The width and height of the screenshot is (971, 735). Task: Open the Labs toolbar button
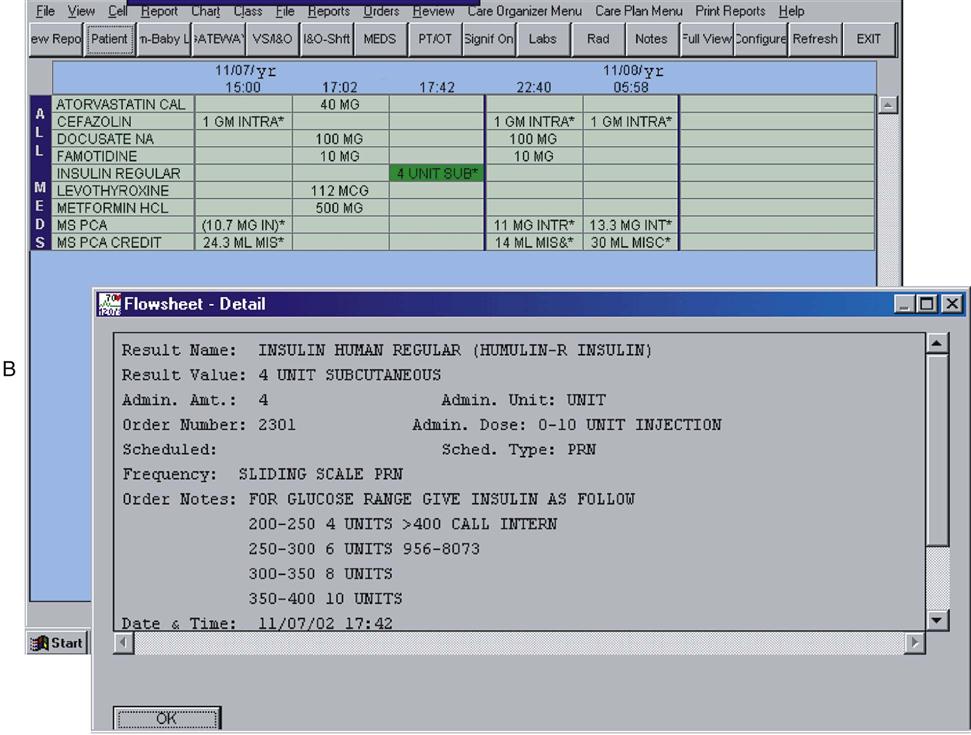pyautogui.click(x=543, y=40)
